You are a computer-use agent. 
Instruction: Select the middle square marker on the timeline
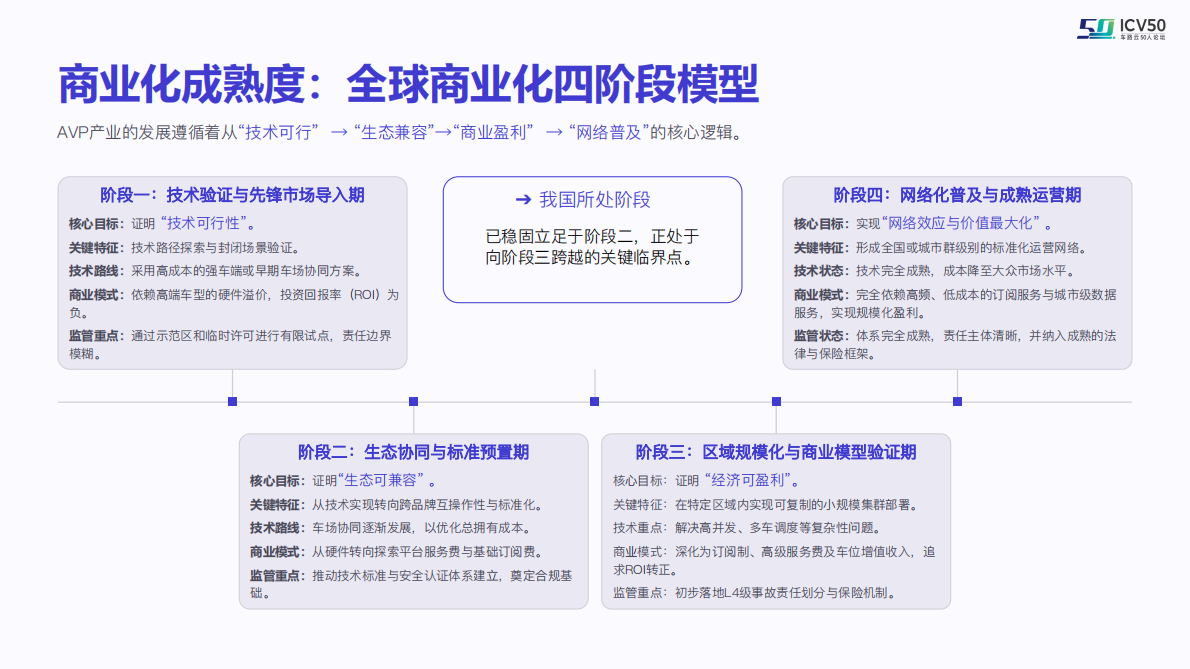pyautogui.click(x=593, y=401)
